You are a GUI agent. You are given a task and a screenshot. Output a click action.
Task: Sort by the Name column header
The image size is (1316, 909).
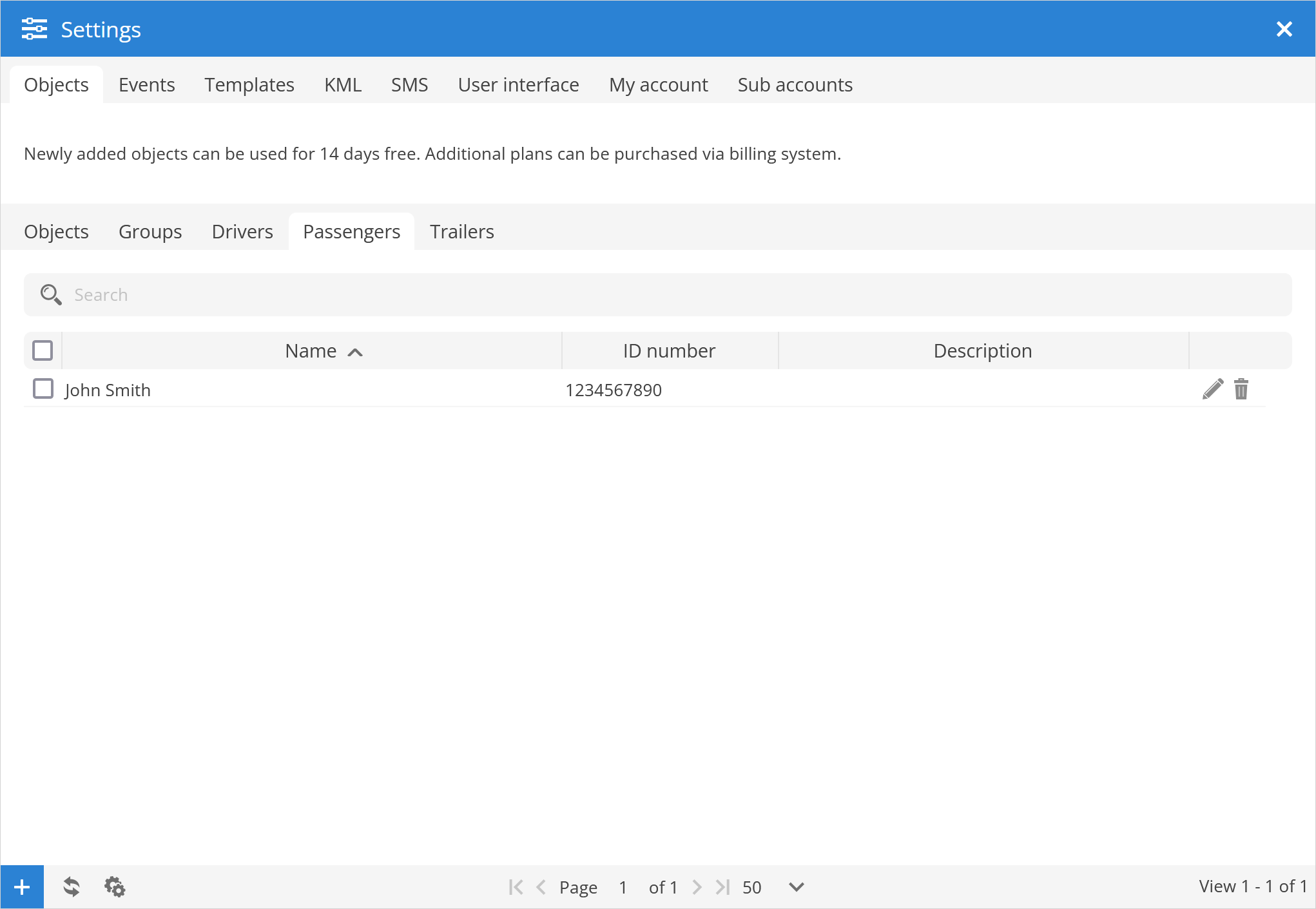[x=311, y=351]
